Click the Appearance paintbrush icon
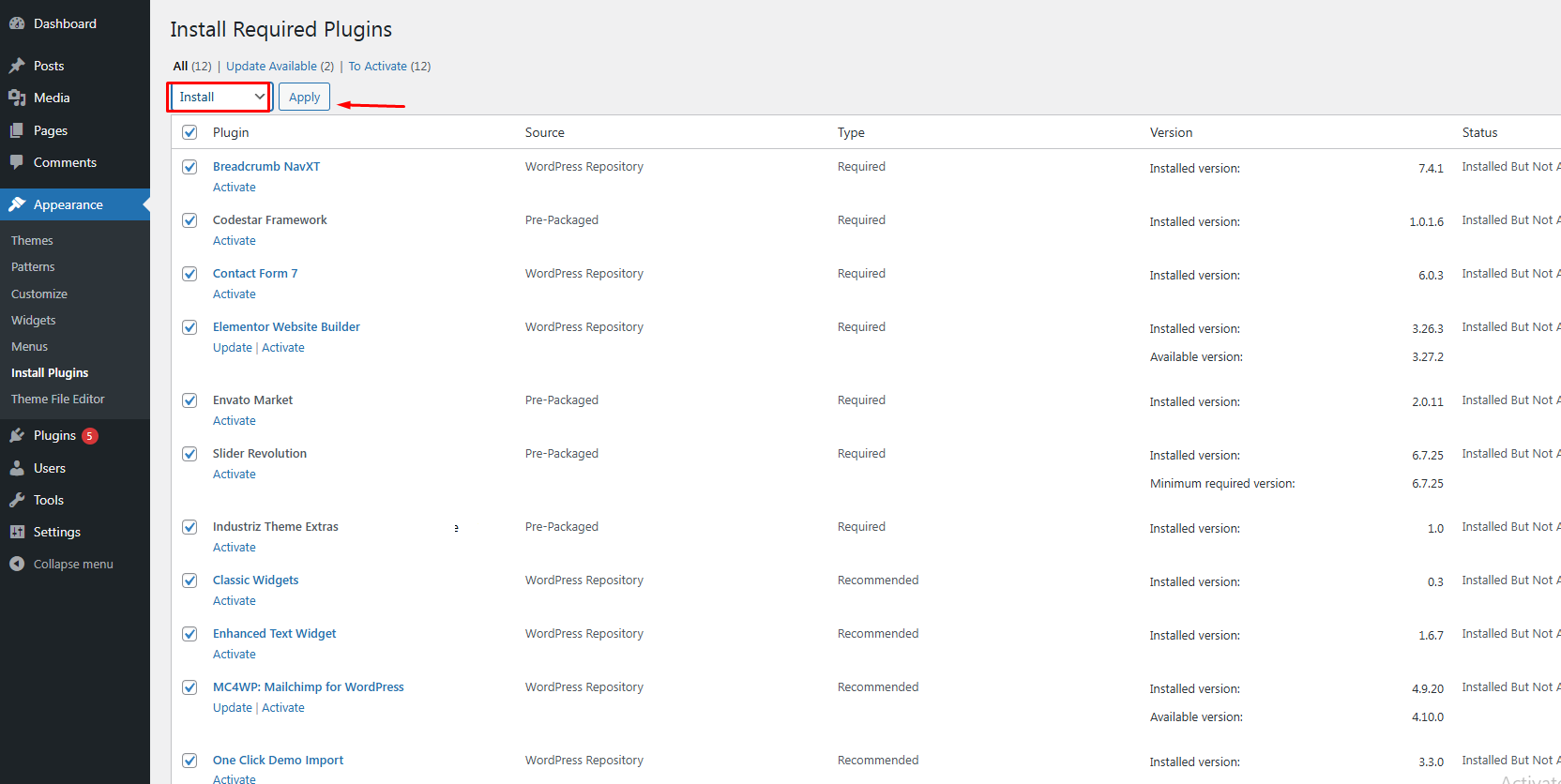1561x784 pixels. [17, 204]
